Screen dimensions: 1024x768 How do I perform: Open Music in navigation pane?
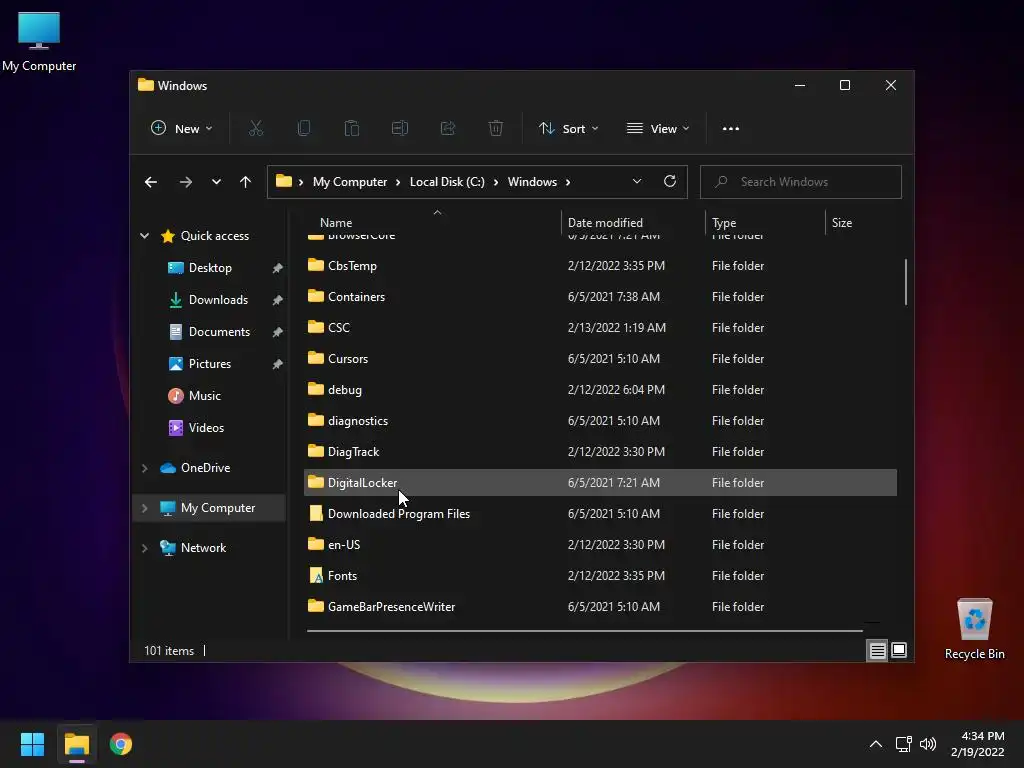point(204,396)
